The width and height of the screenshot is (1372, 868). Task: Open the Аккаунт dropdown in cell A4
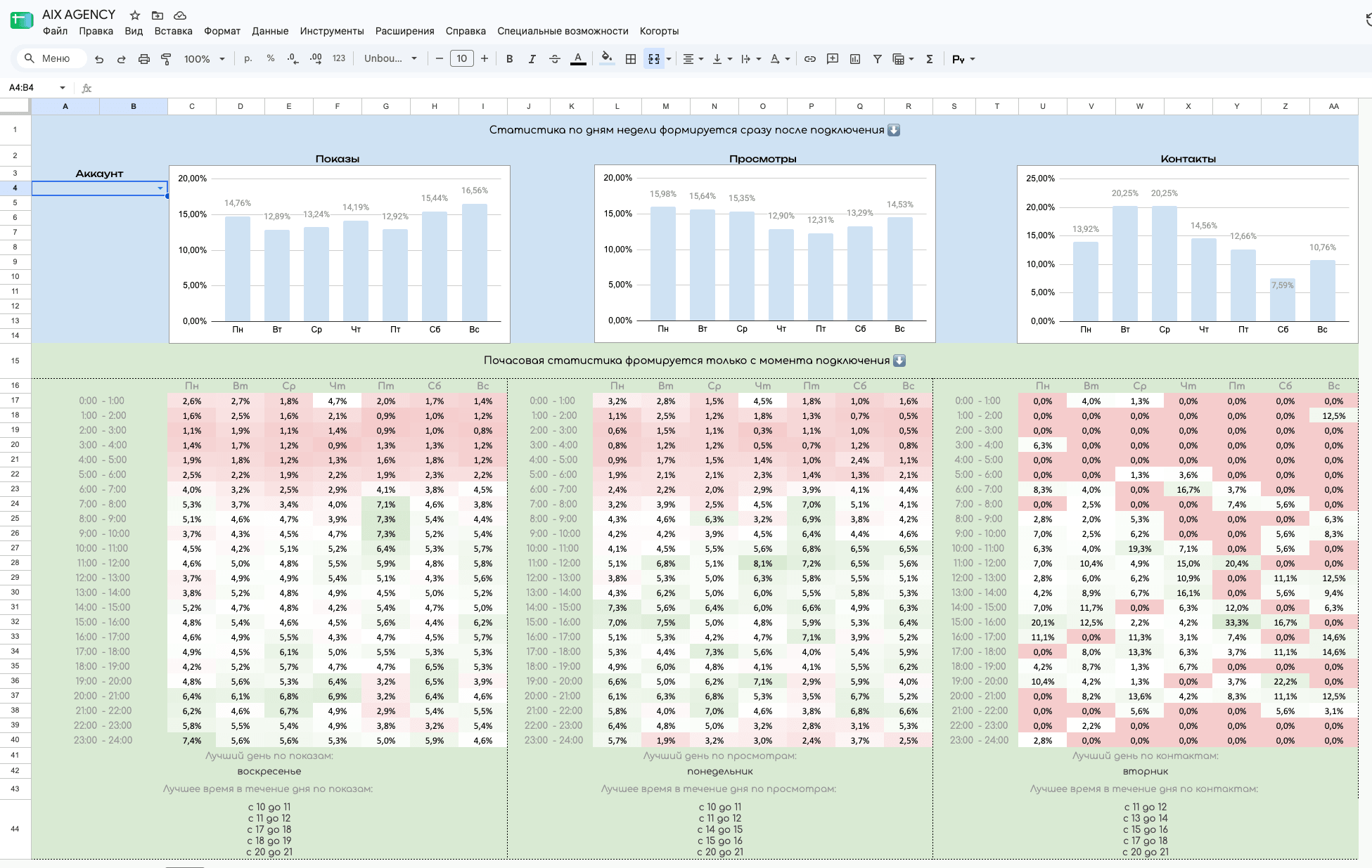tap(160, 188)
